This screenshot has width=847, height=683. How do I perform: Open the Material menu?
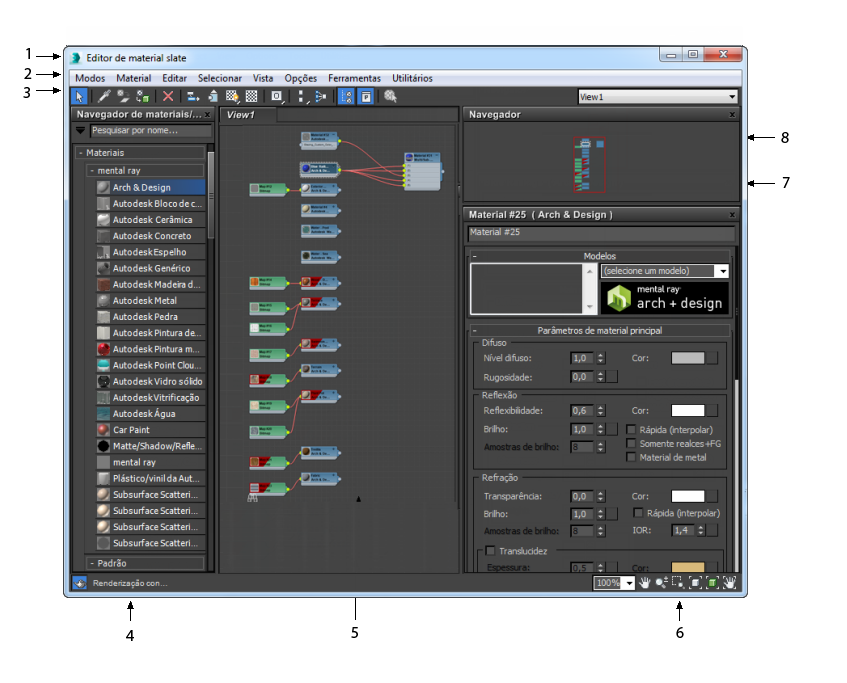pos(133,78)
